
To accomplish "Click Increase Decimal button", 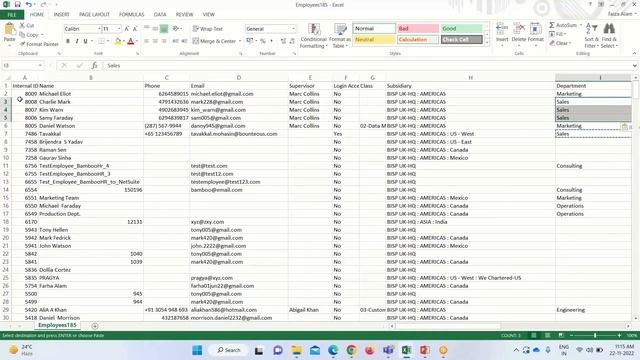I will coord(283,41).
